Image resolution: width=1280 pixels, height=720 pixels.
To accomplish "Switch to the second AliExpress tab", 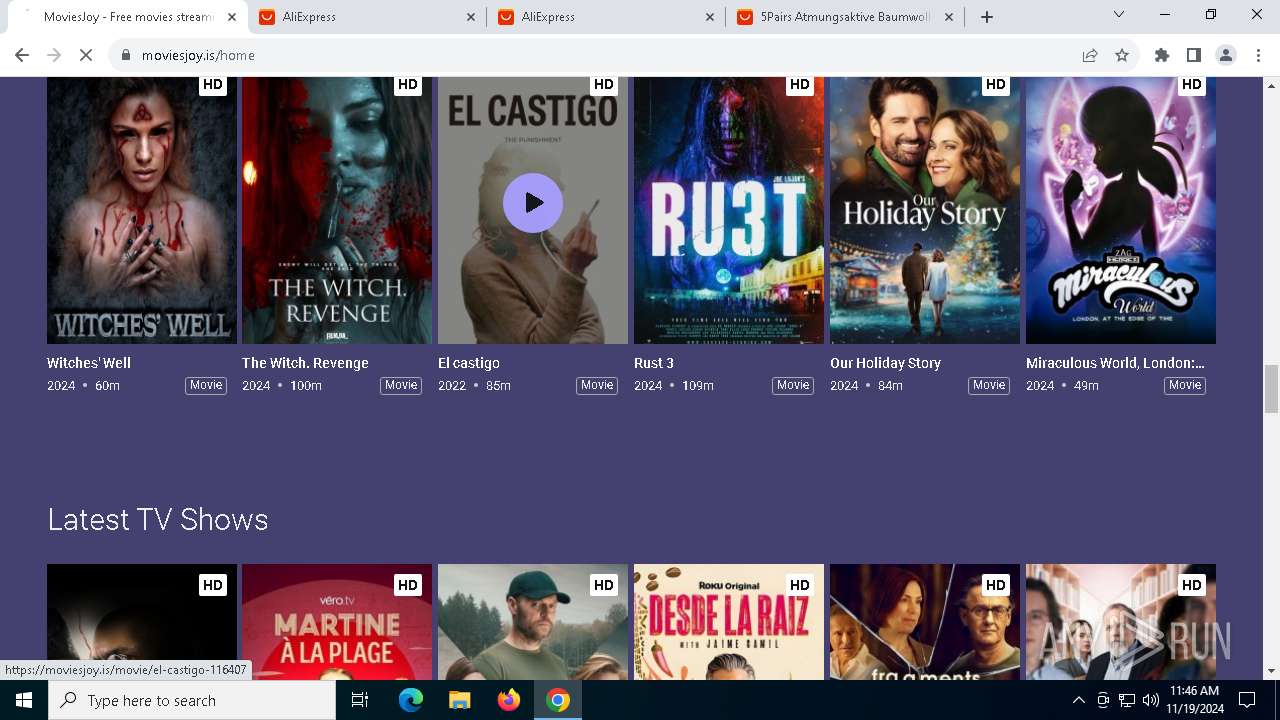I will (x=606, y=17).
